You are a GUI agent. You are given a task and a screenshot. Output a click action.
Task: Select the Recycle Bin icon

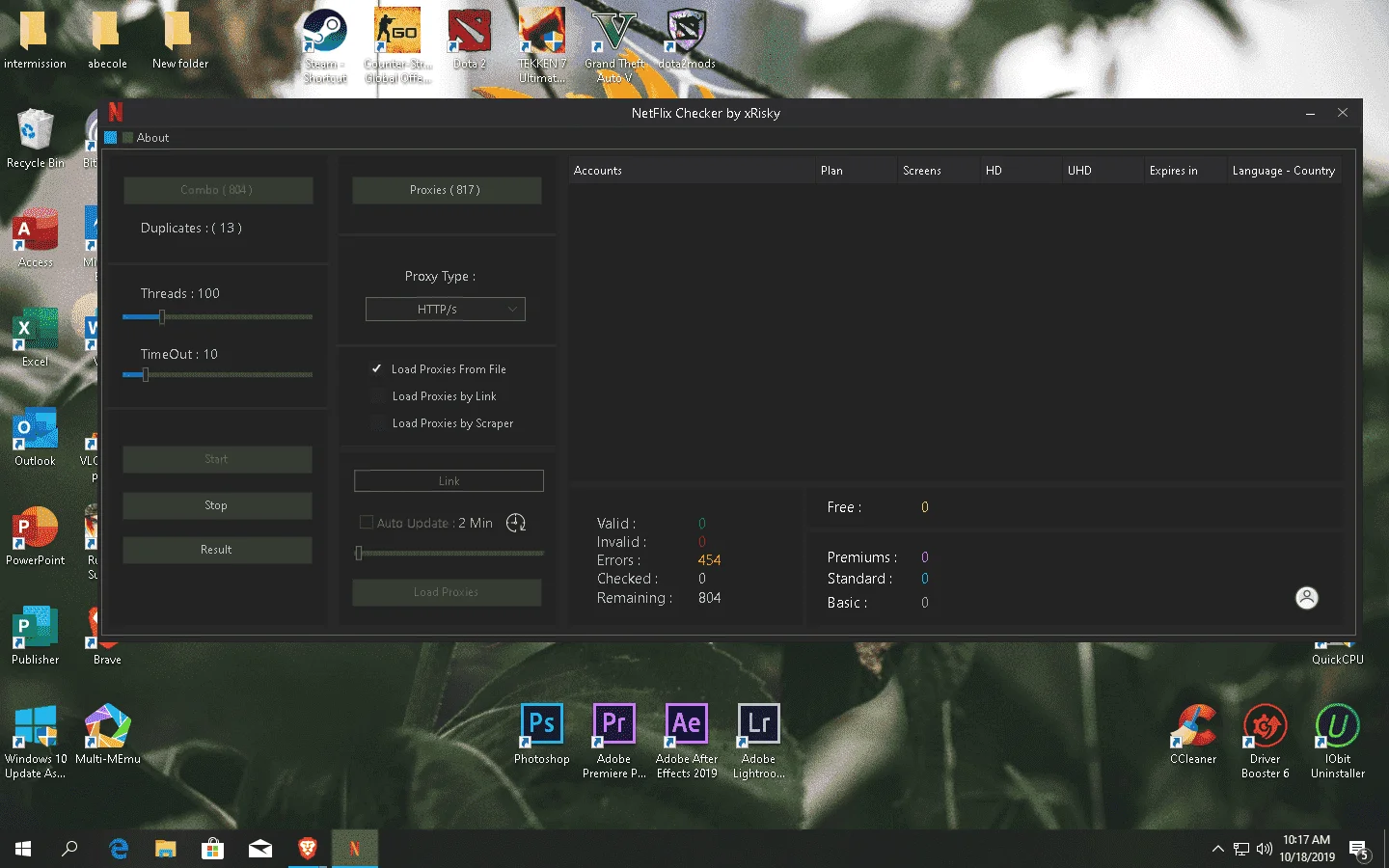click(36, 139)
